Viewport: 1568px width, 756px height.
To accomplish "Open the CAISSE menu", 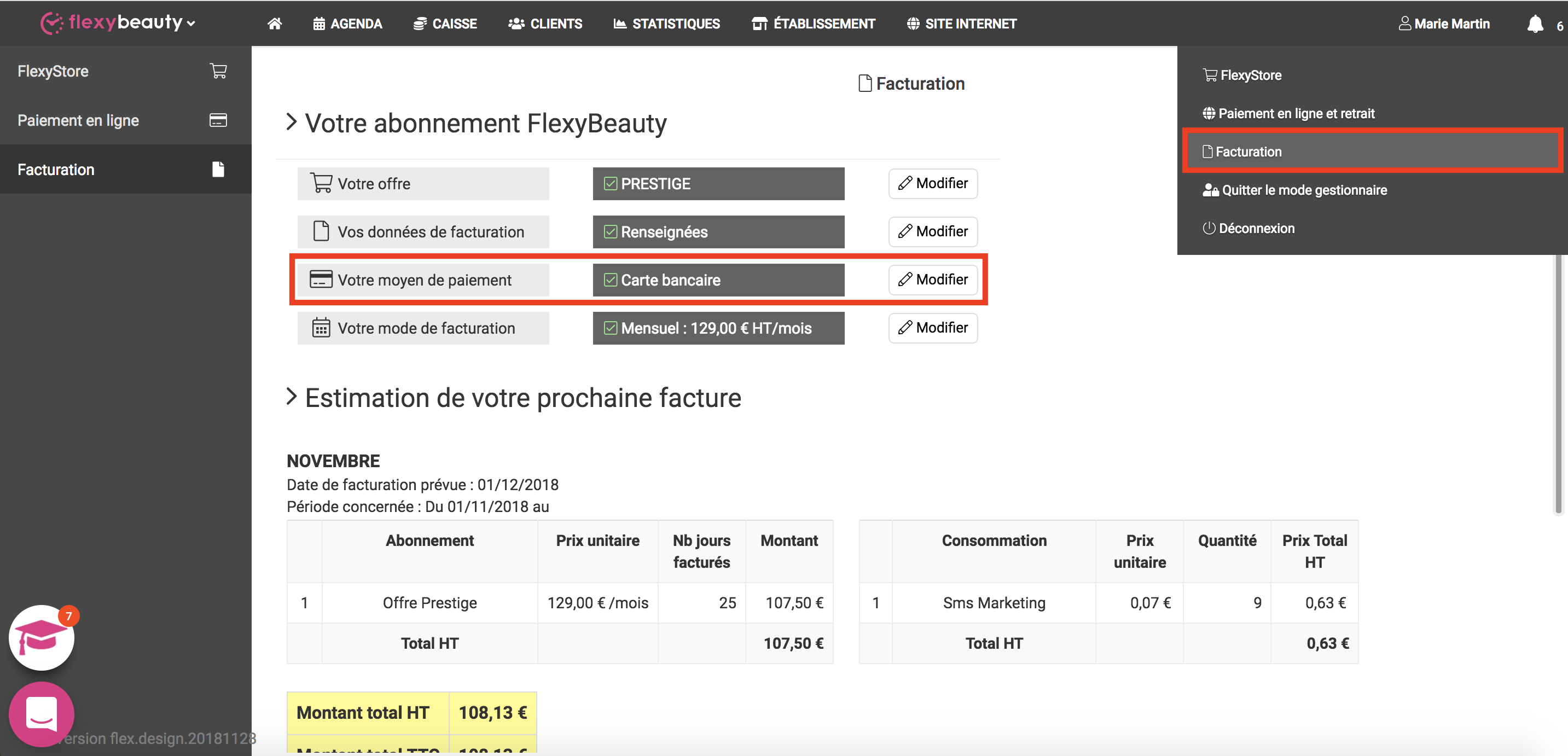I will click(x=445, y=24).
